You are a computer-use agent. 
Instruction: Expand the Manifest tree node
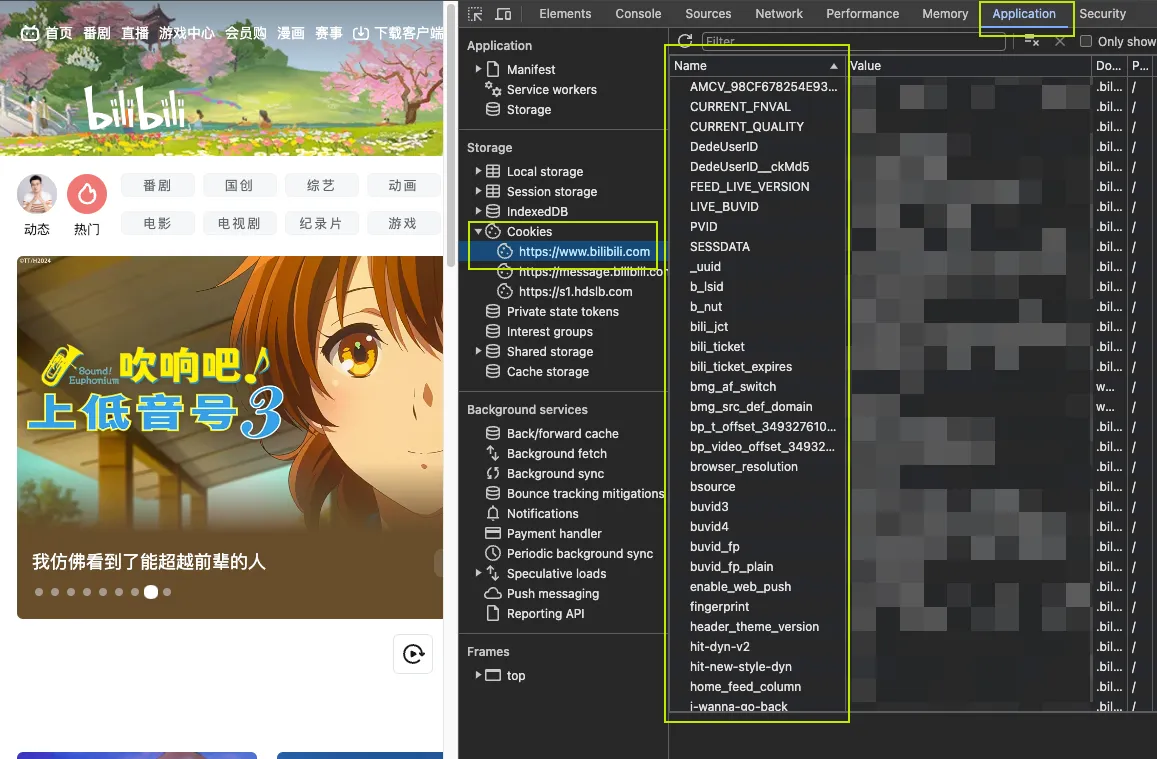tap(478, 69)
